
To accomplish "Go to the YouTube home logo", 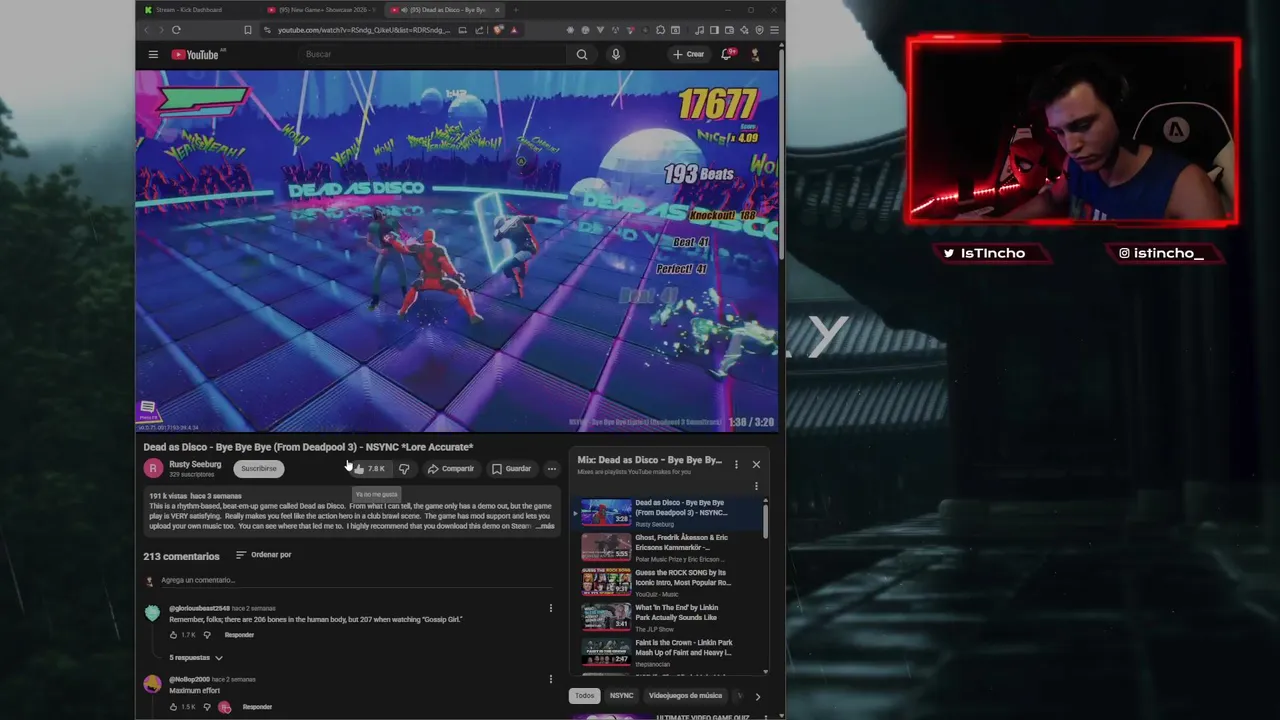I will (195, 54).
